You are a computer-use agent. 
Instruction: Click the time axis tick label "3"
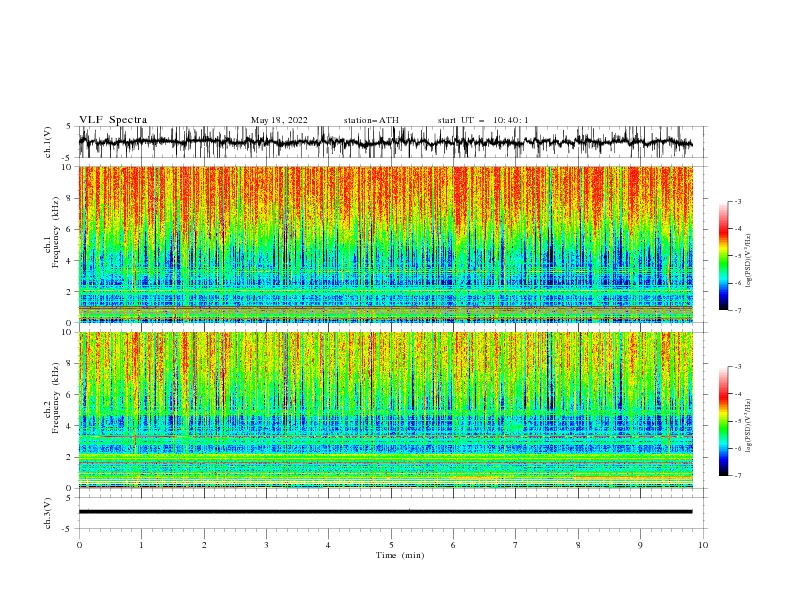pos(266,545)
